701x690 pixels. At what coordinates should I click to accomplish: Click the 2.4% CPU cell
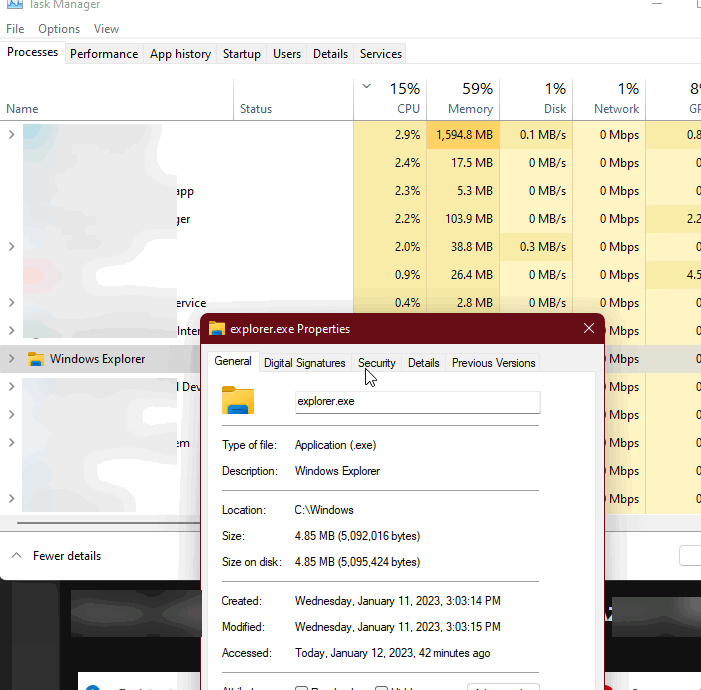[390, 163]
